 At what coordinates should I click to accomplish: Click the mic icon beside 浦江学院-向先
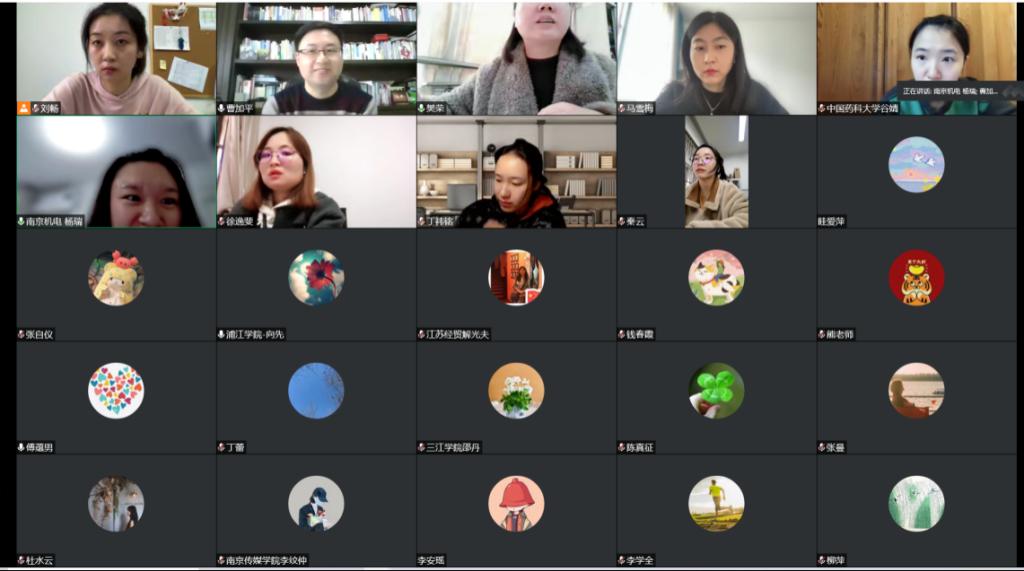pyautogui.click(x=221, y=334)
